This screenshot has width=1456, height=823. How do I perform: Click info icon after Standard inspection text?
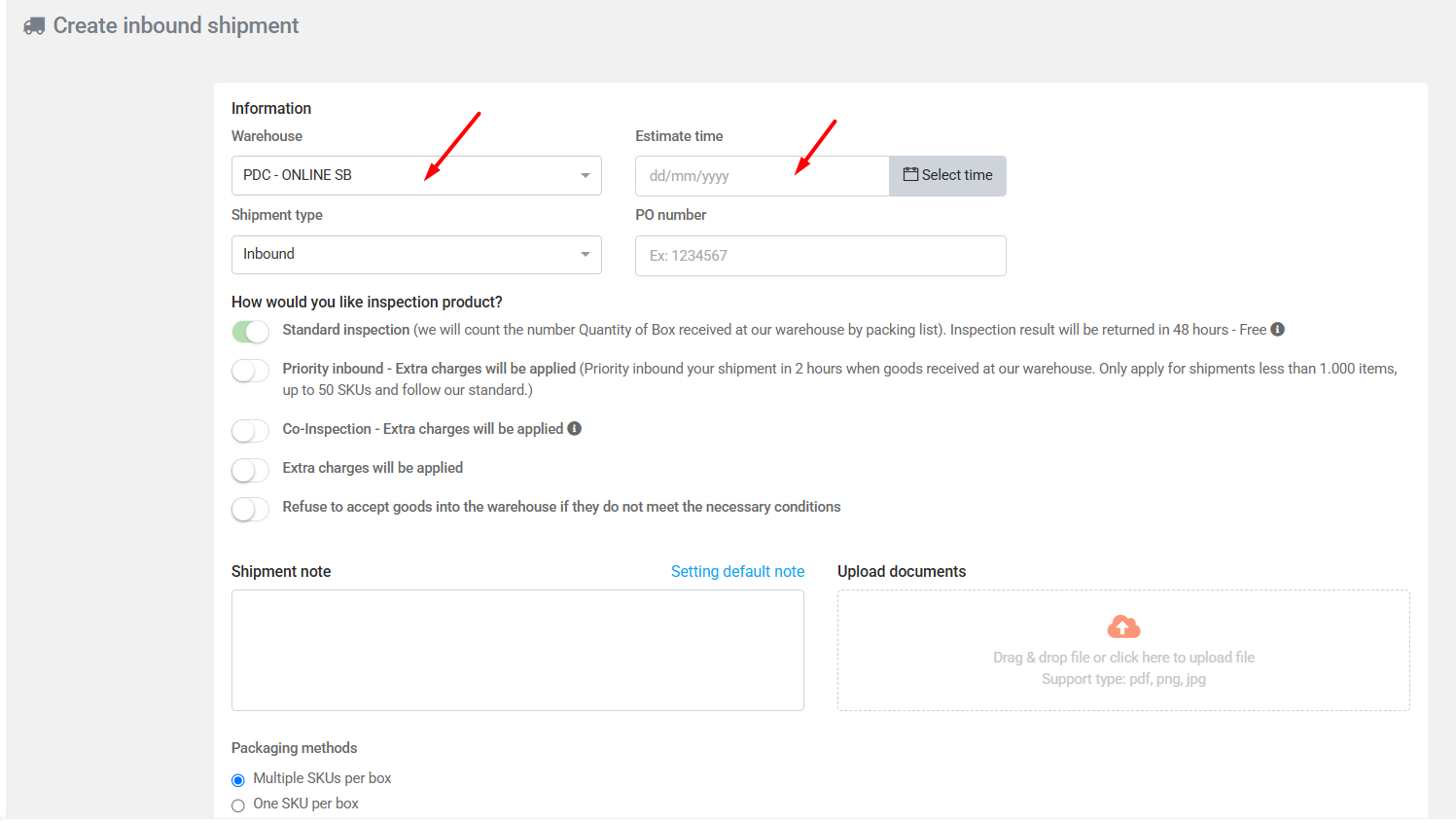(1278, 330)
